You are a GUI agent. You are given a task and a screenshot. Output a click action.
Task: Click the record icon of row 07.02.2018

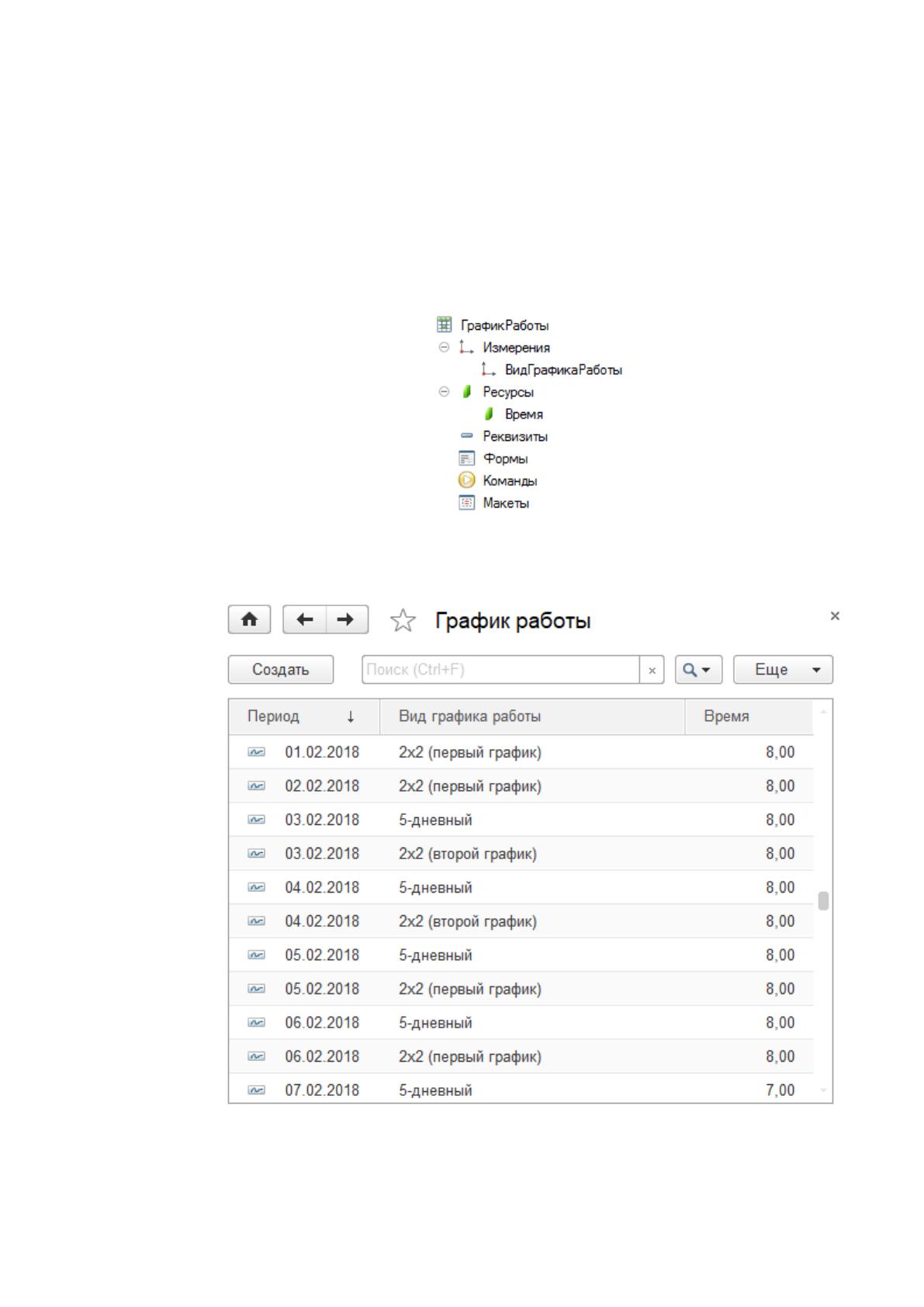pyautogui.click(x=256, y=1090)
